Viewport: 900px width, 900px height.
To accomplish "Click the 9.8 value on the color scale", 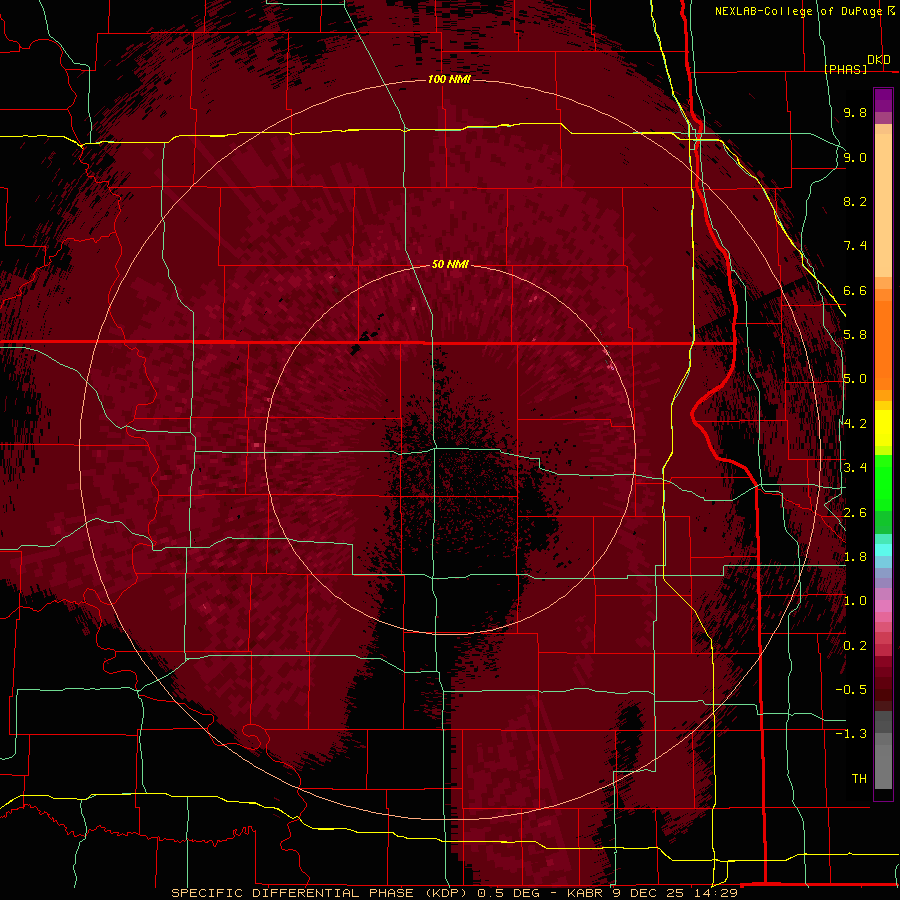I will pos(855,112).
